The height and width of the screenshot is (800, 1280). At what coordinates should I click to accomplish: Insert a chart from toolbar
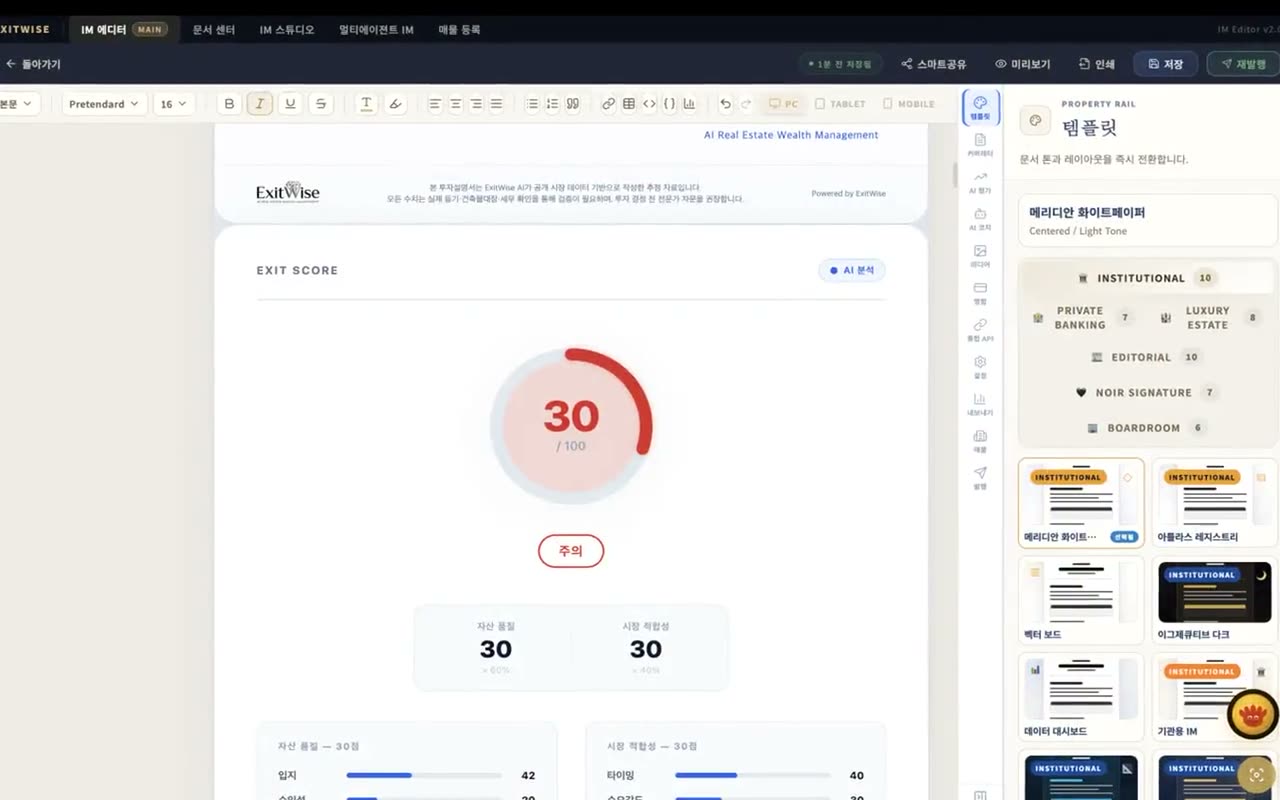pyautogui.click(x=689, y=104)
